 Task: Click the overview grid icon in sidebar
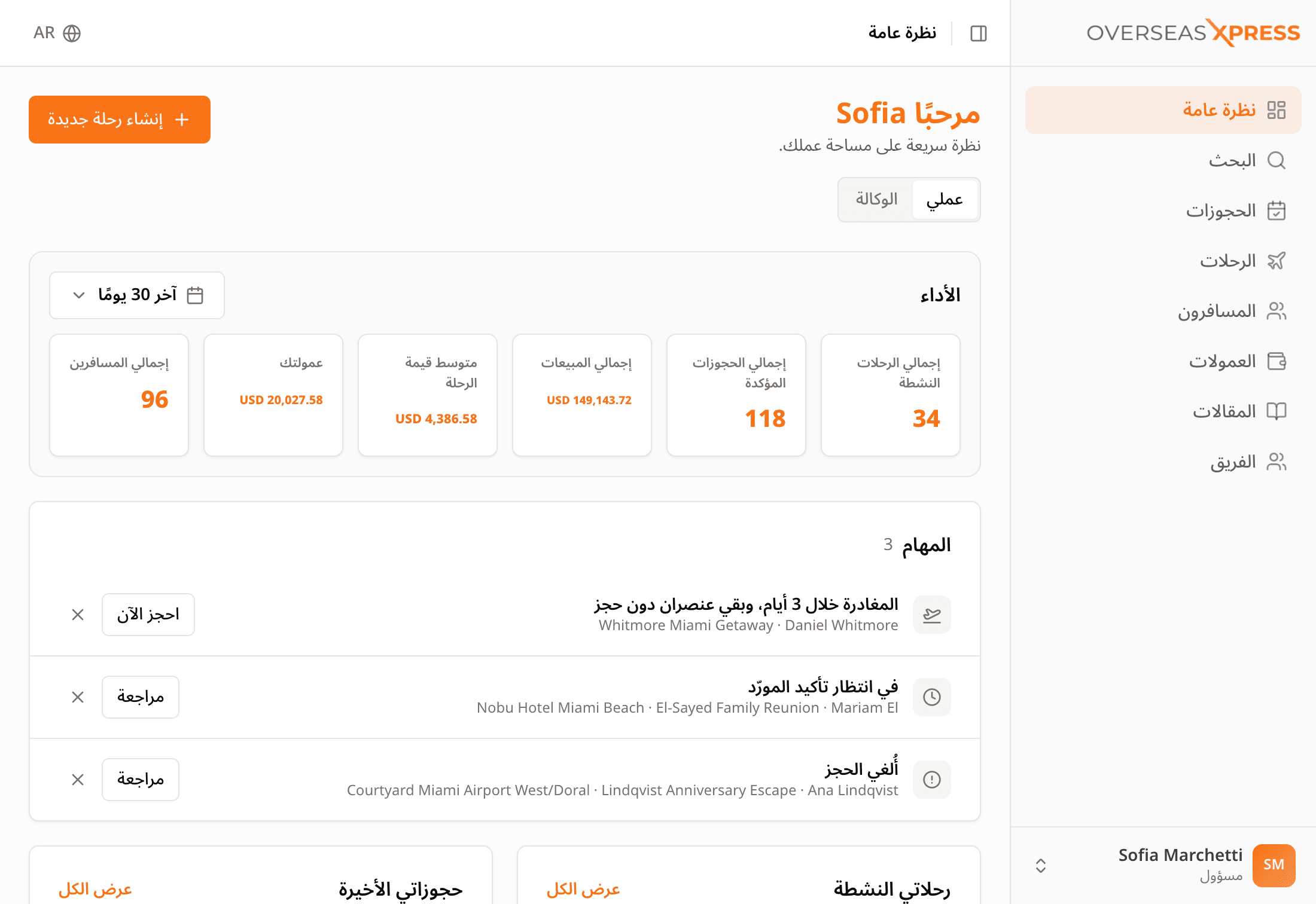(1277, 110)
